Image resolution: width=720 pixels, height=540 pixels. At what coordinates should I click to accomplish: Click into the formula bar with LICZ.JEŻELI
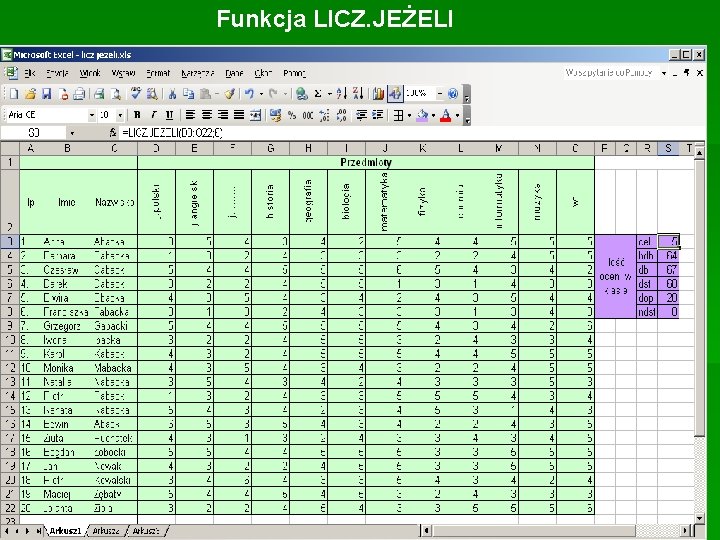coord(411,133)
